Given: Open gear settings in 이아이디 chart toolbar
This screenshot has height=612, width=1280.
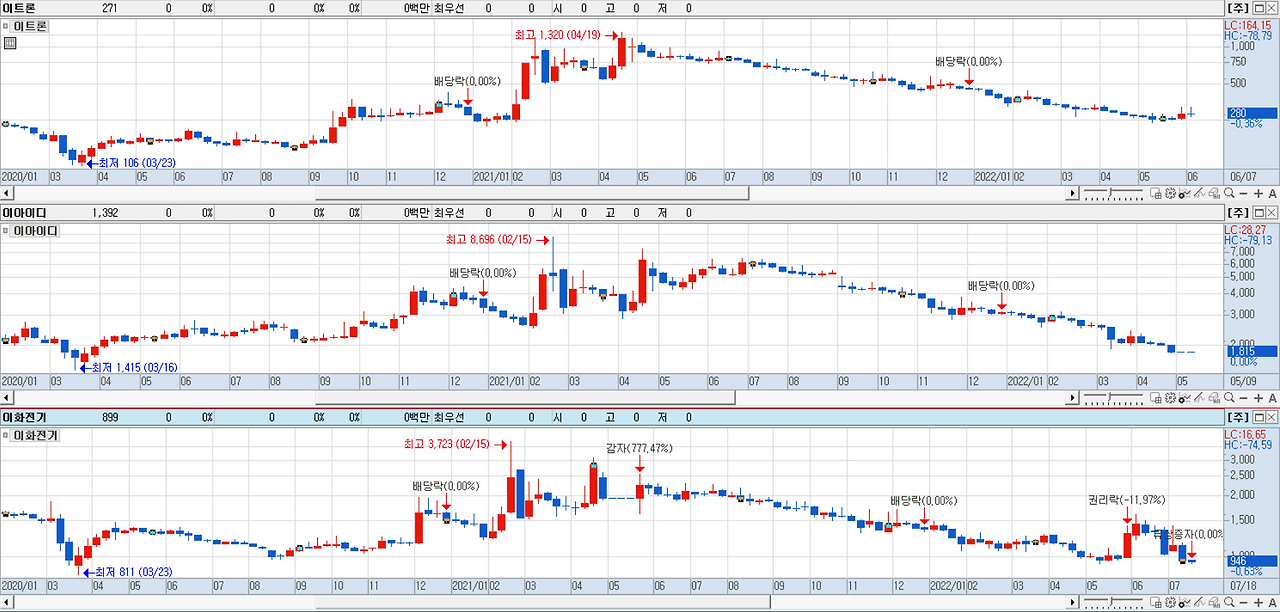Looking at the screenshot, I should pyautogui.click(x=1170, y=397).
